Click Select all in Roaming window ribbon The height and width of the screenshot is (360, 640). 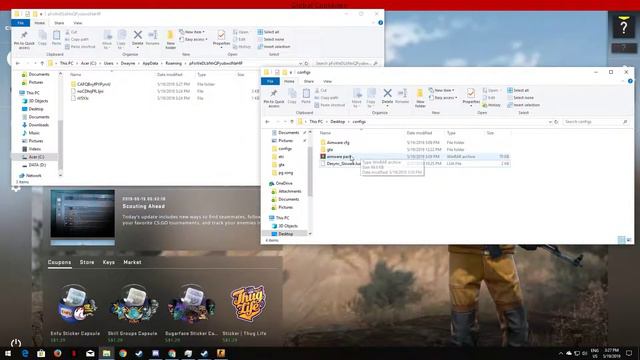click(268, 32)
